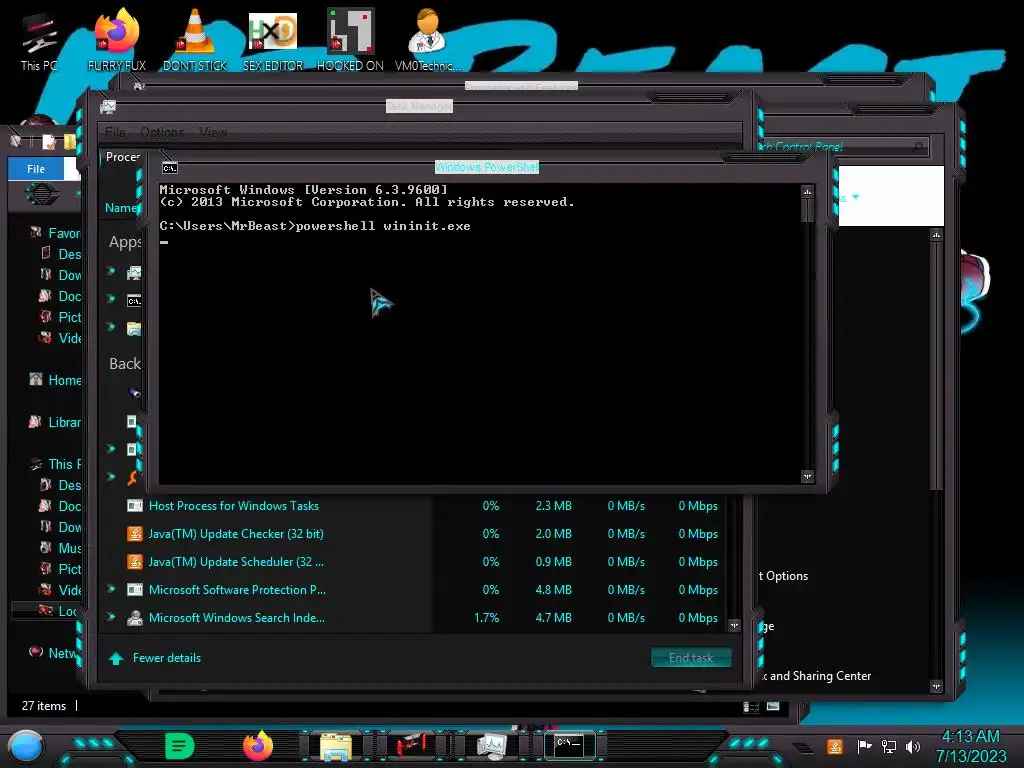Screen dimensions: 1024x768
Task: Open the This PC desktop icon
Action: tap(39, 40)
